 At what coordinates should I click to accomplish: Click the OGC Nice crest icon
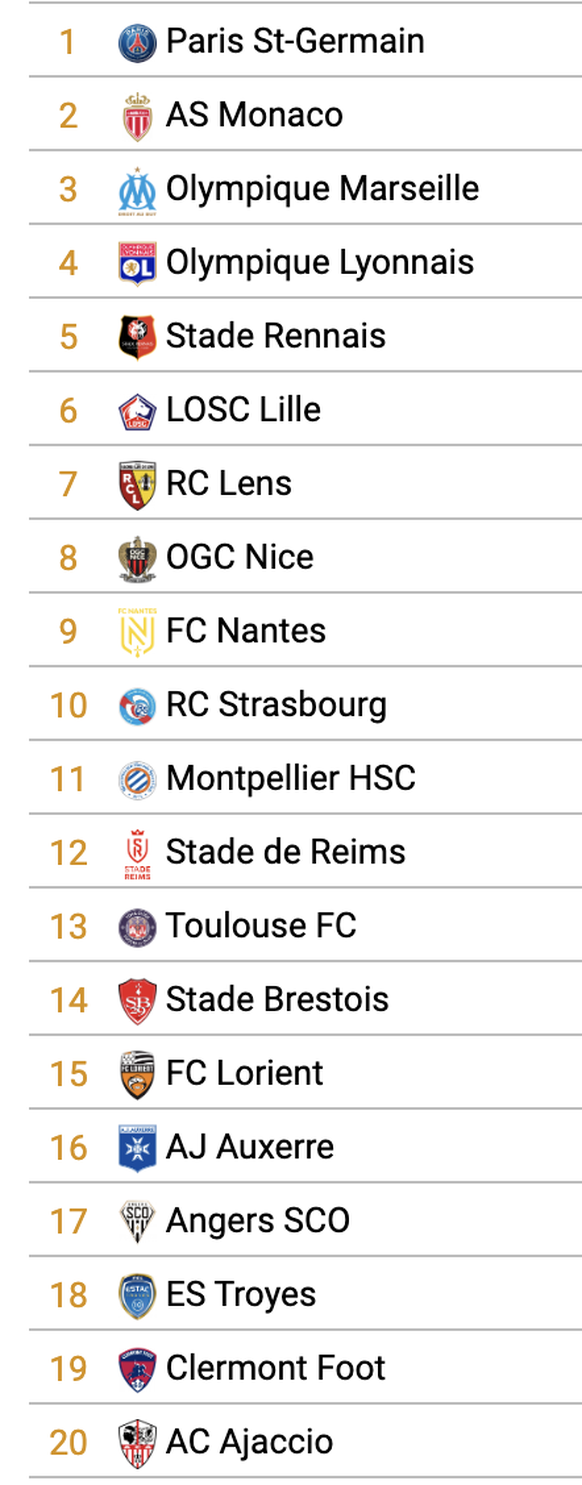(137, 558)
